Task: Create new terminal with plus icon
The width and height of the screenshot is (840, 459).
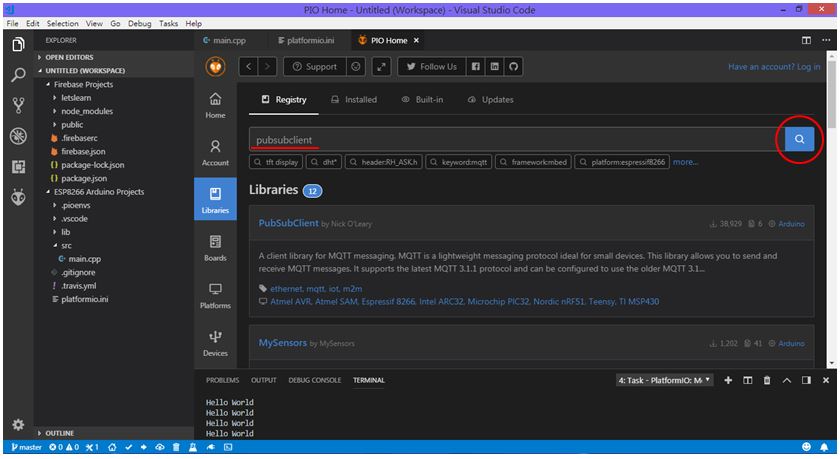Action: point(728,380)
